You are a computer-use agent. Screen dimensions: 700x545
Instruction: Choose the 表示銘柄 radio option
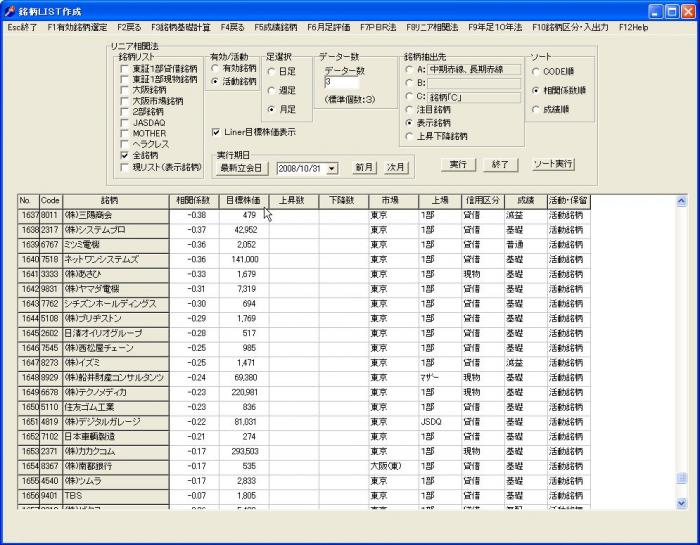[x=409, y=123]
